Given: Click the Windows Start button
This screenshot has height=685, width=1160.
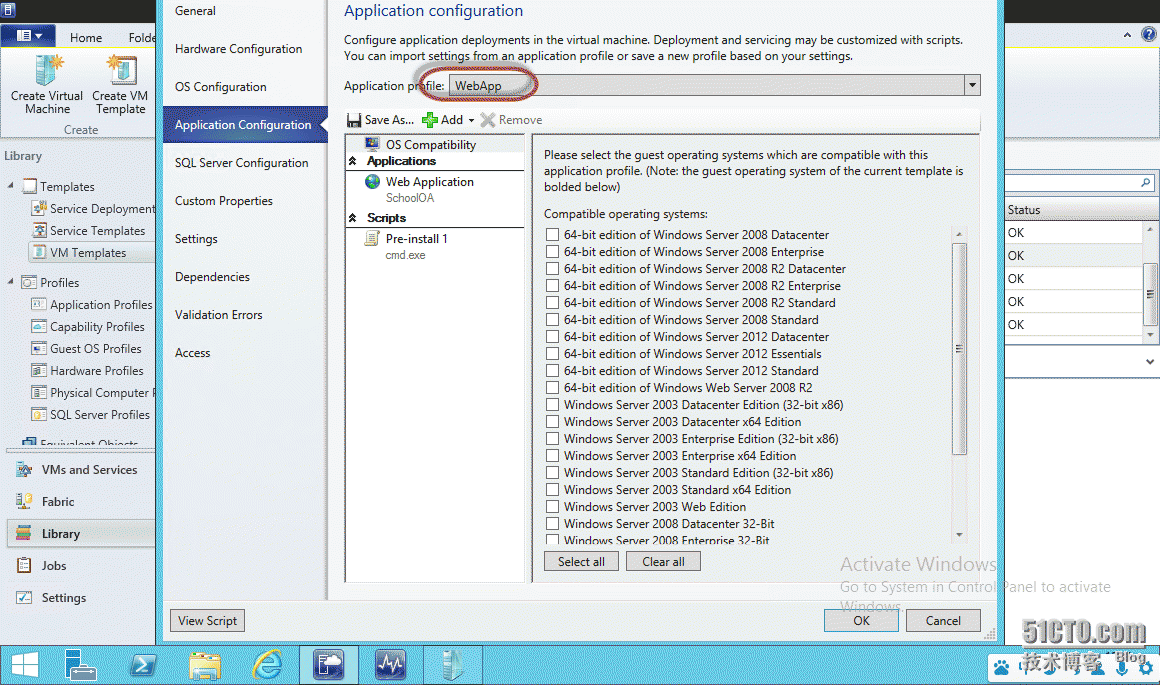Looking at the screenshot, I should tap(25, 664).
